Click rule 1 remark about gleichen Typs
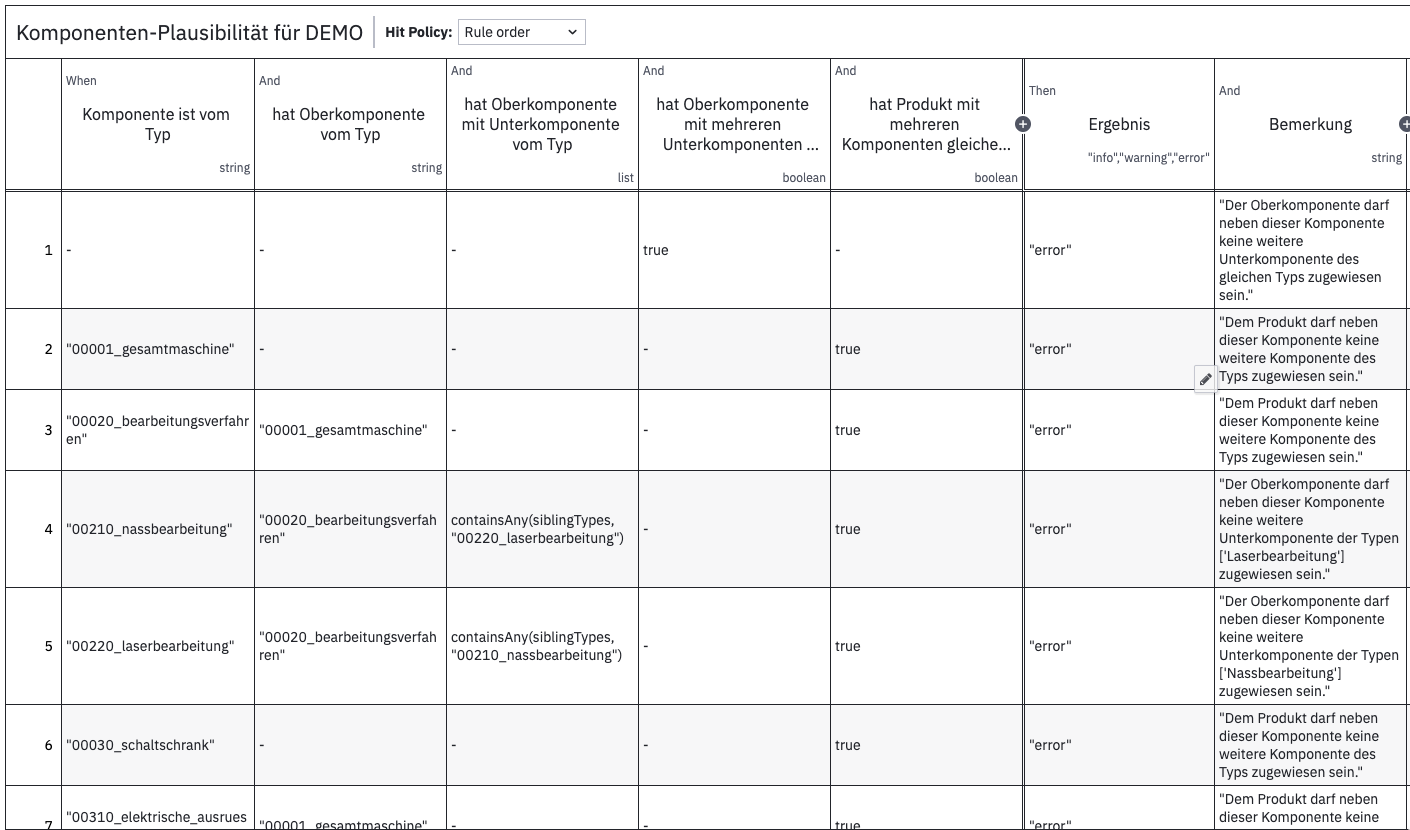 1310,250
